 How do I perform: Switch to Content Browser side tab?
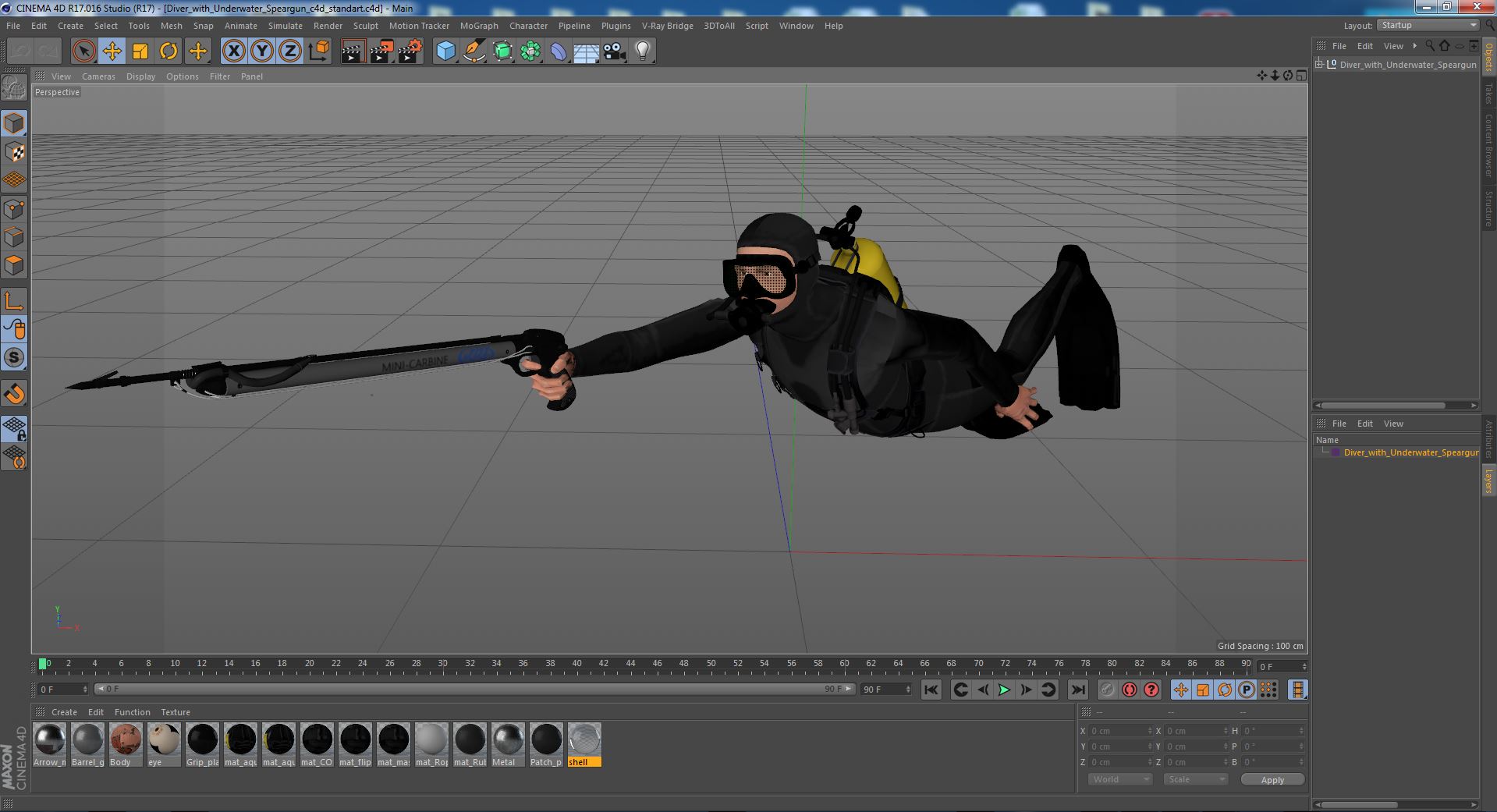(1488, 145)
